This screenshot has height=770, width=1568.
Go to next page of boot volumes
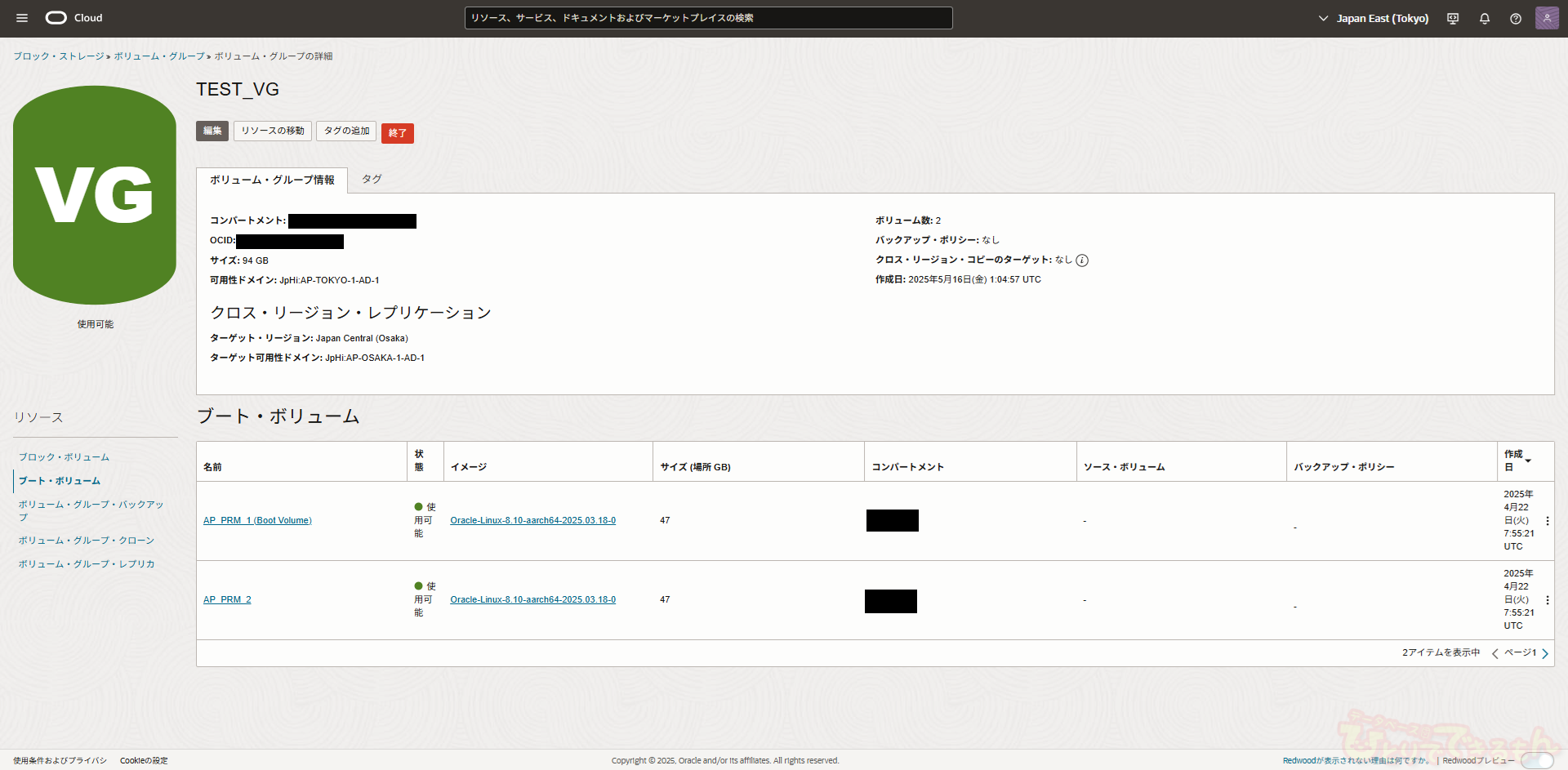tap(1545, 653)
